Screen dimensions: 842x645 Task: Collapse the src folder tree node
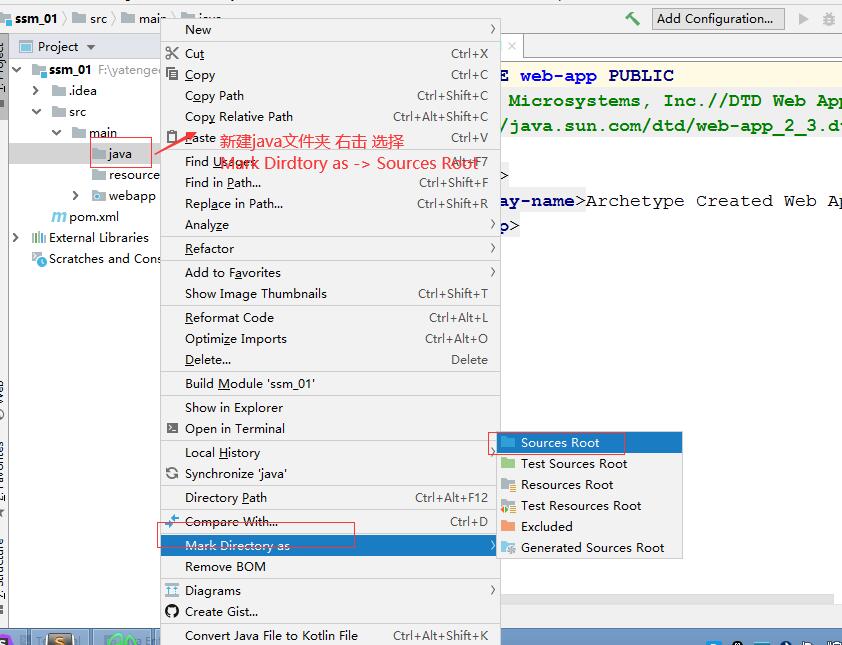(x=37, y=112)
